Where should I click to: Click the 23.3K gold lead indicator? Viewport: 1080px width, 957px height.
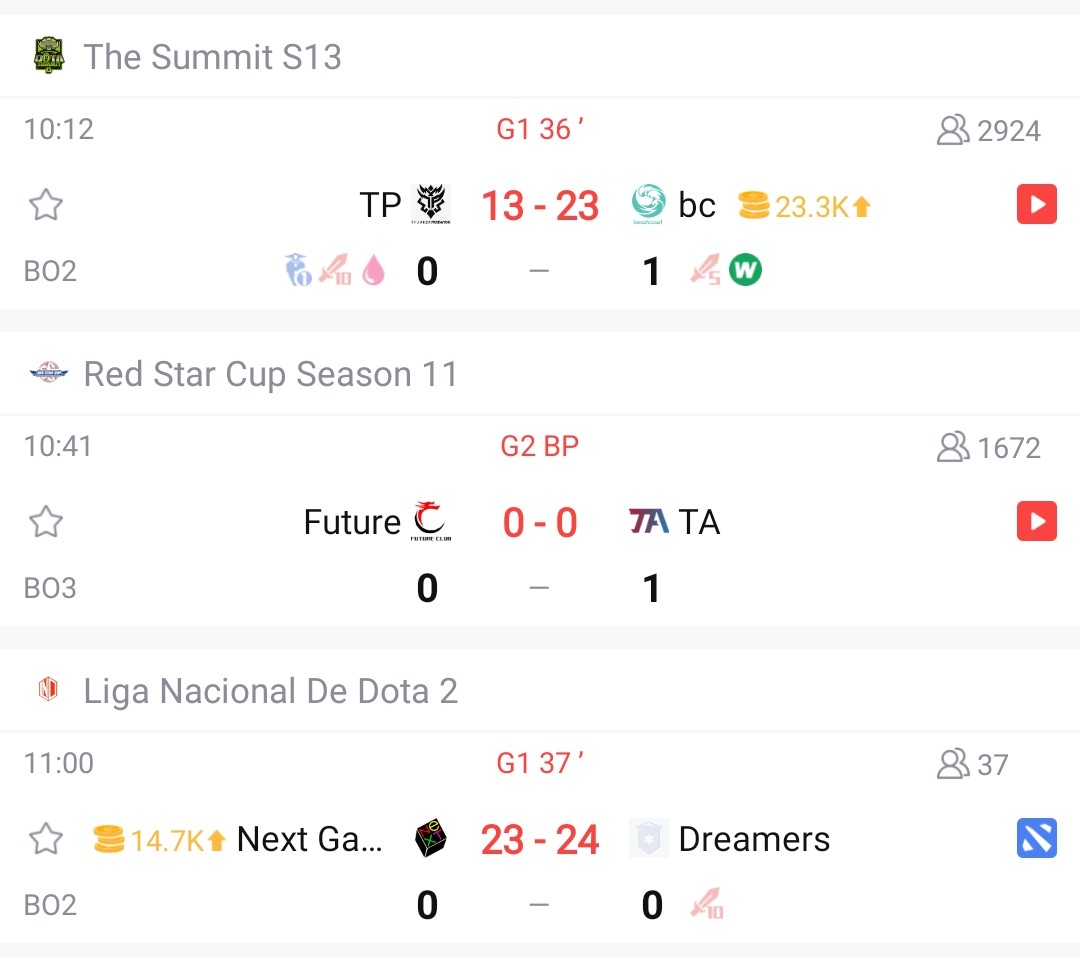point(805,206)
